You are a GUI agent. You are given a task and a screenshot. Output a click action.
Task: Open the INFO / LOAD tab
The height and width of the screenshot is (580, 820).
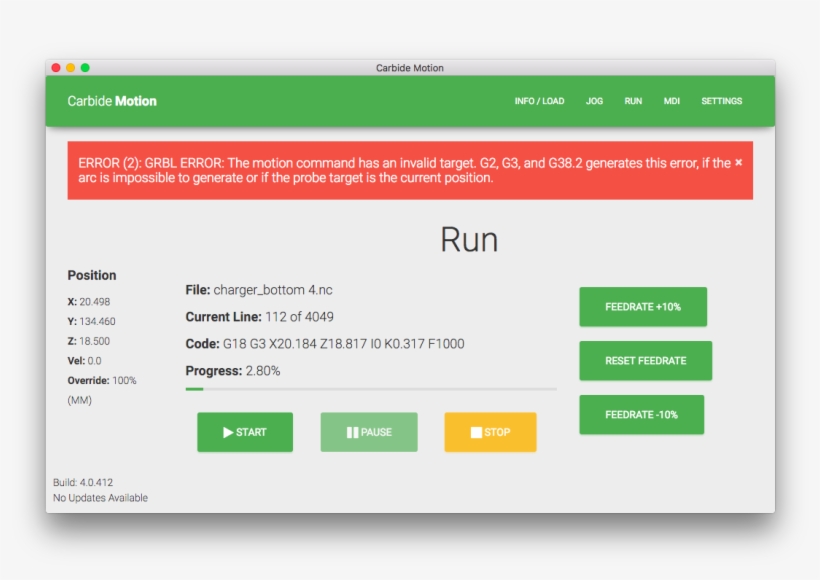click(x=539, y=101)
